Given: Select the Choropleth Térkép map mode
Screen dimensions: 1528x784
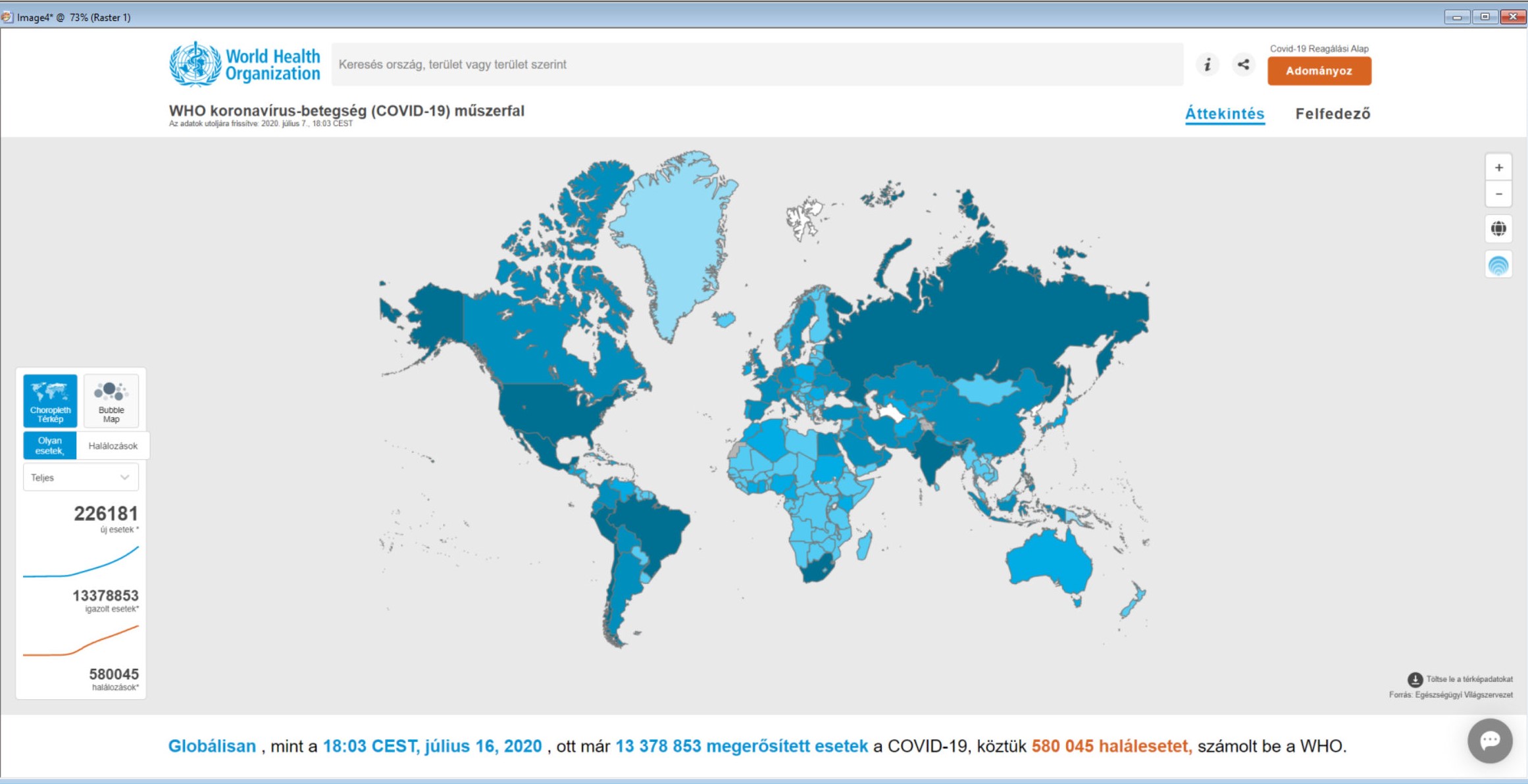Looking at the screenshot, I should (x=50, y=401).
